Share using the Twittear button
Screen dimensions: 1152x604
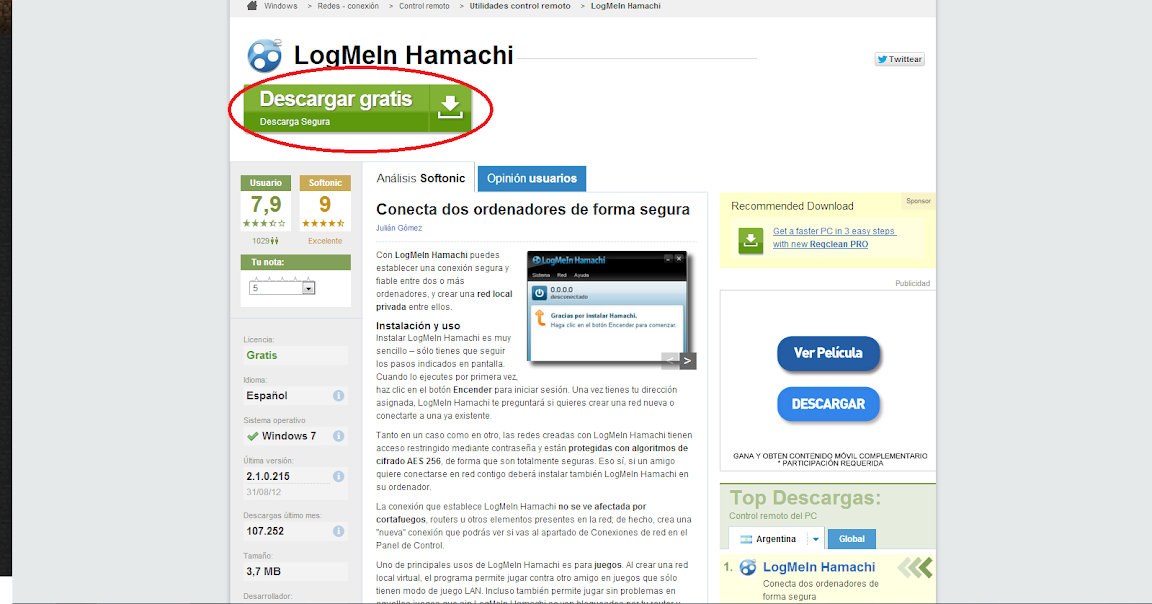899,60
